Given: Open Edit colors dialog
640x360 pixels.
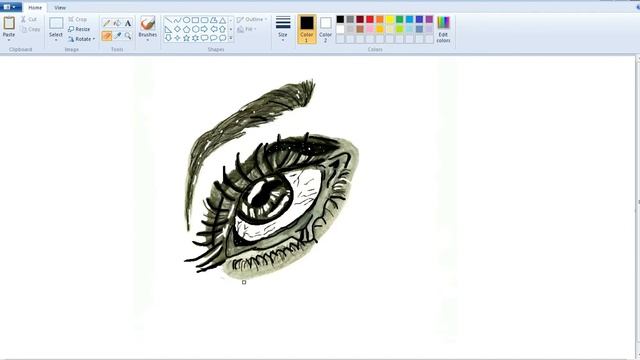Looking at the screenshot, I should [x=444, y=29].
